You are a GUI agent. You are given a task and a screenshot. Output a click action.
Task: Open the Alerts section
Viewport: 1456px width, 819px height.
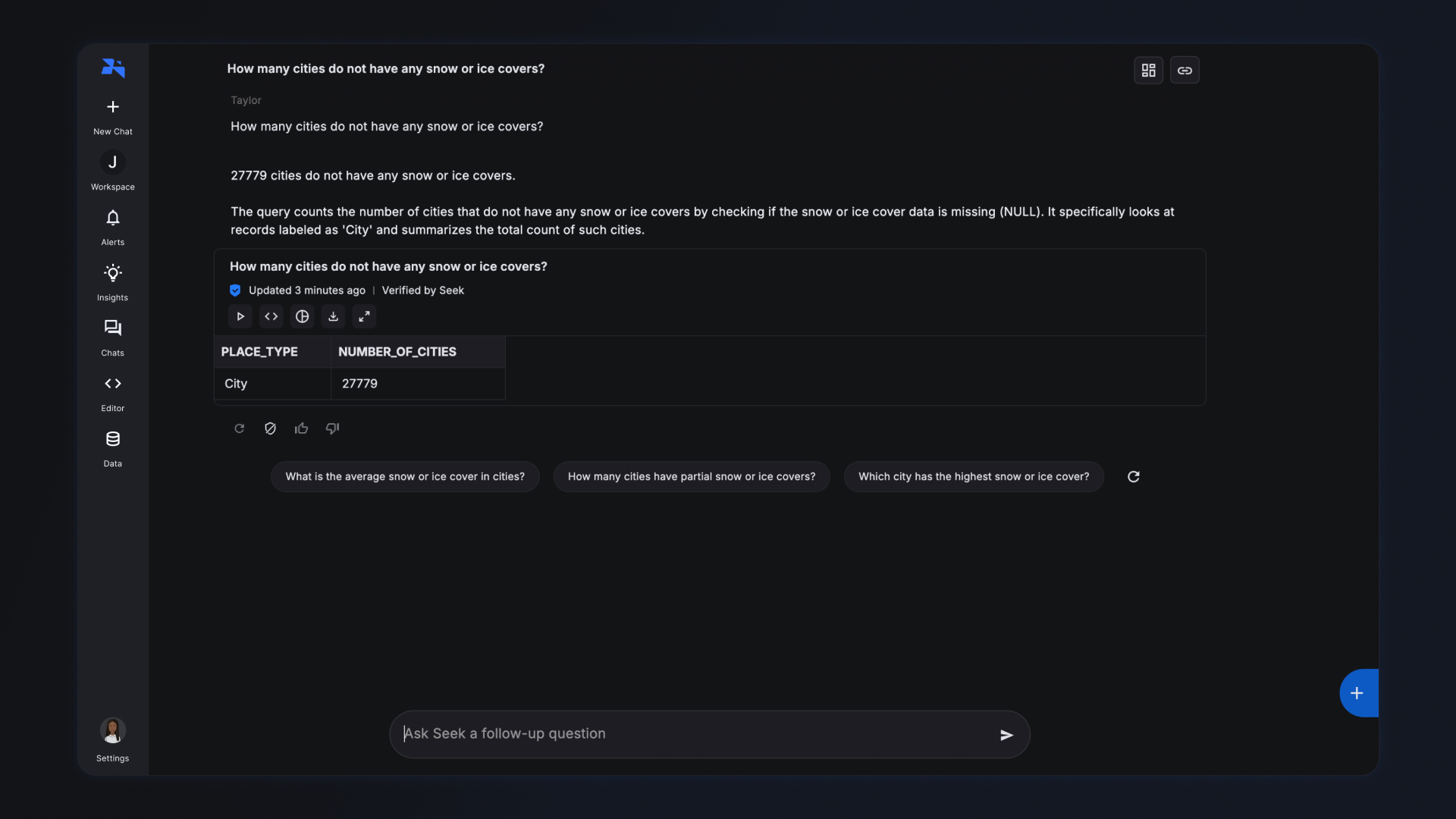point(113,227)
